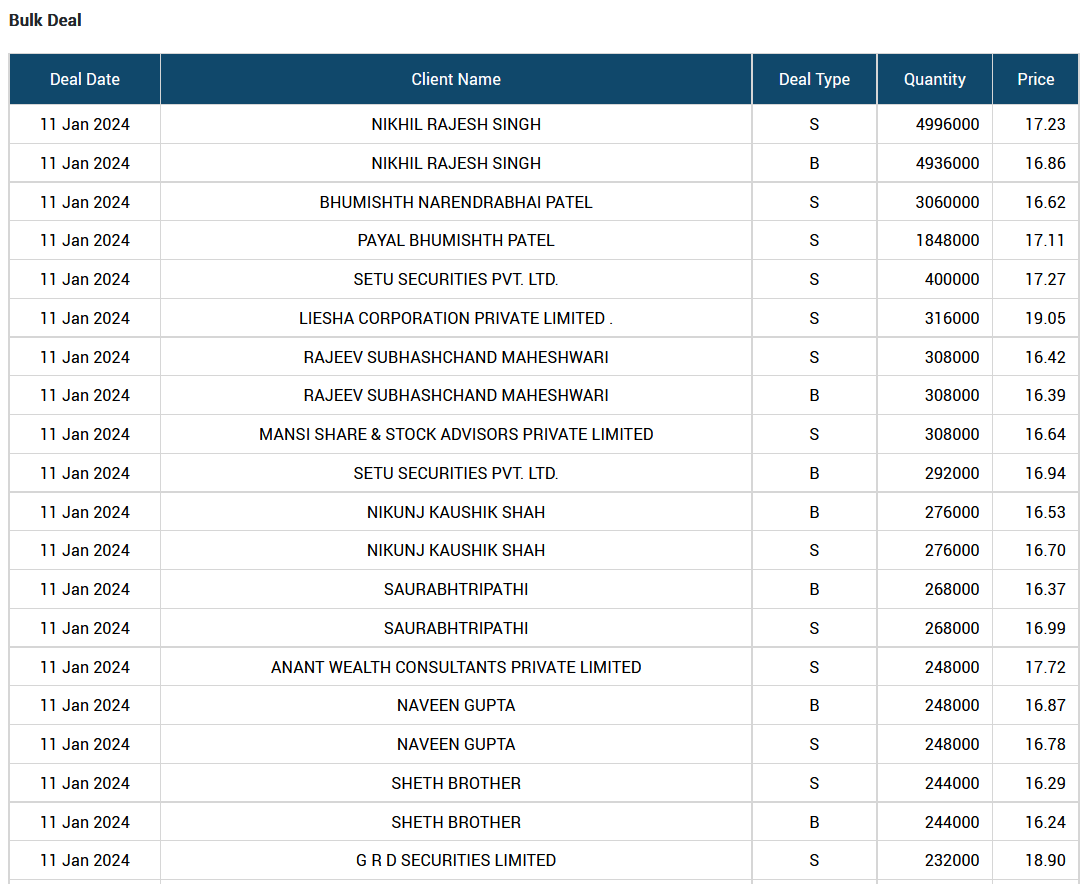Click quantity value 3060000

click(947, 202)
